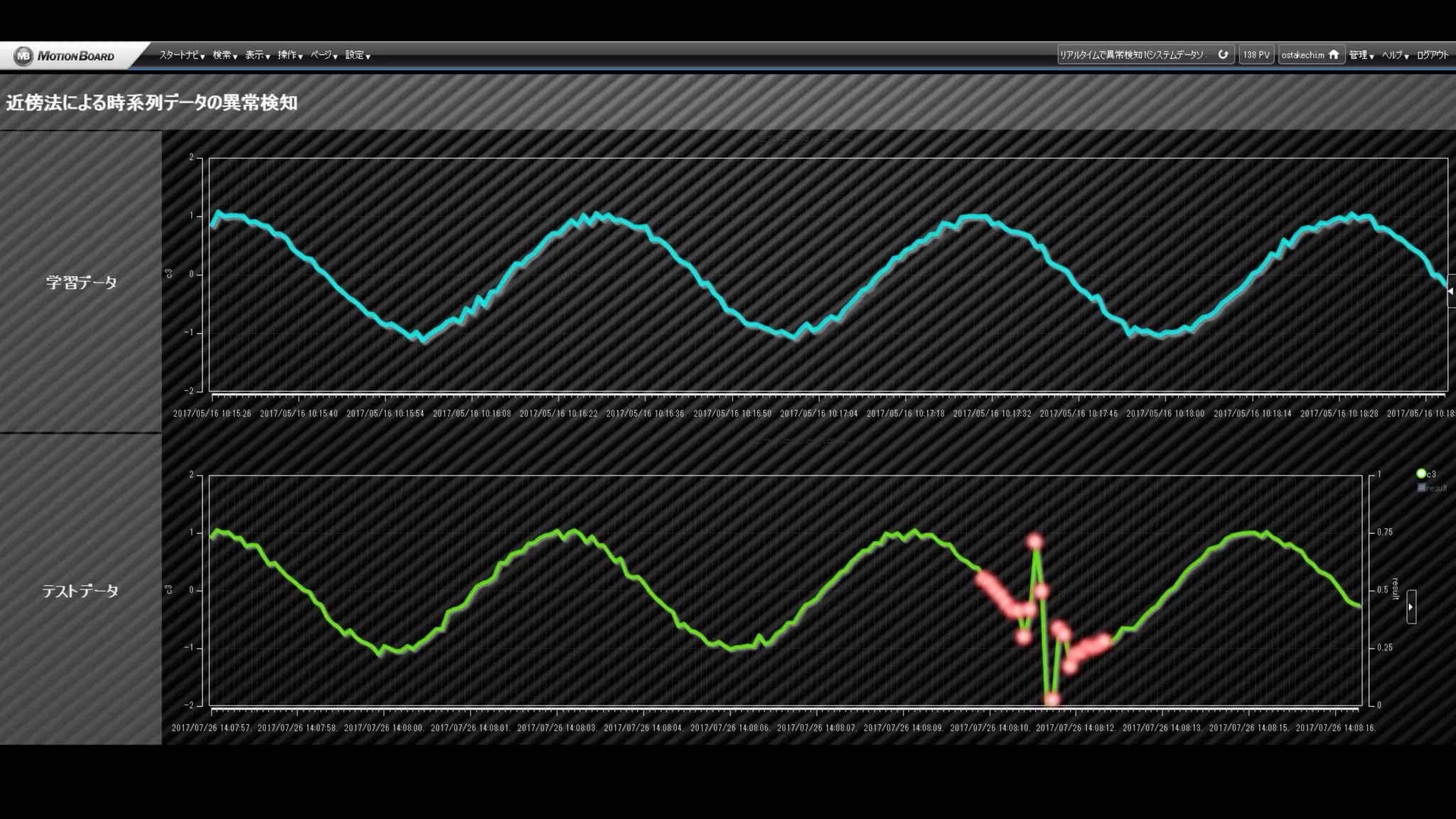1456x819 pixels.
Task: Toggle the result series in the chart legend
Action: point(1431,488)
